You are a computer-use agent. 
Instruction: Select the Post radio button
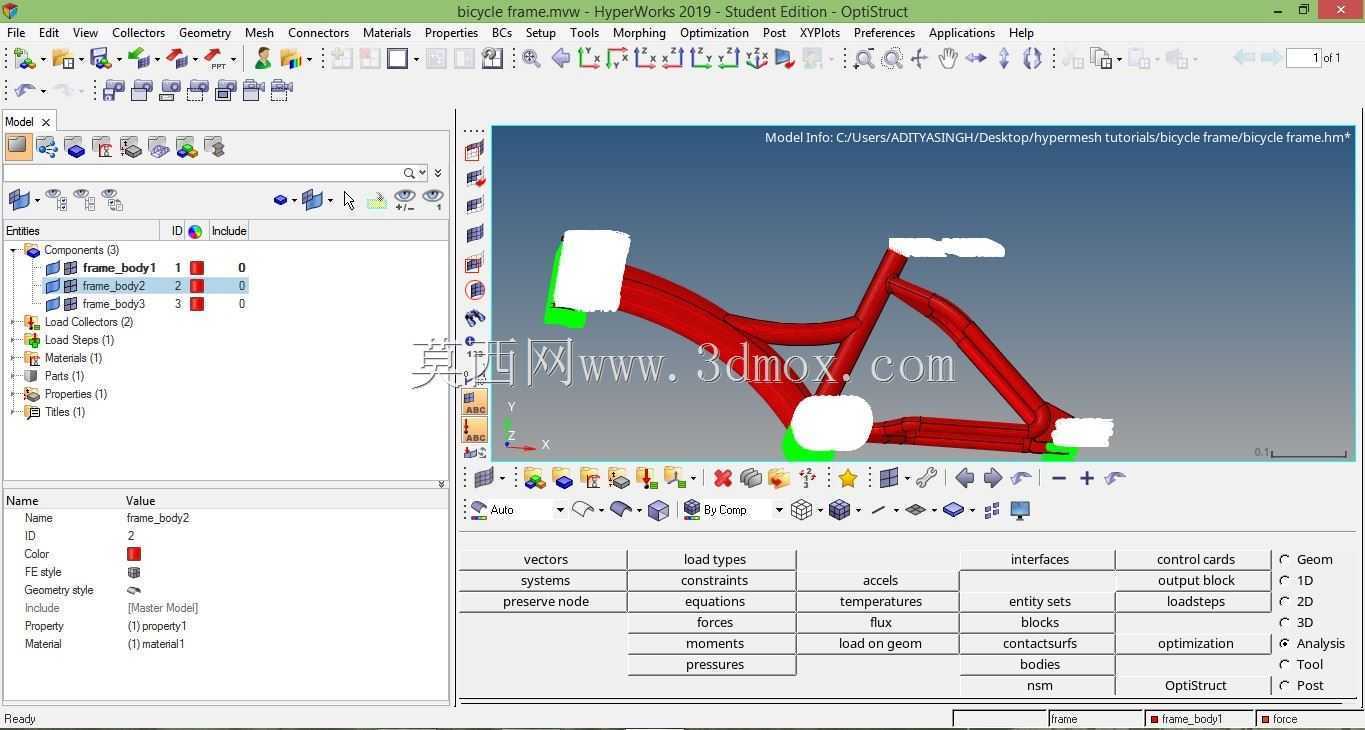1285,686
